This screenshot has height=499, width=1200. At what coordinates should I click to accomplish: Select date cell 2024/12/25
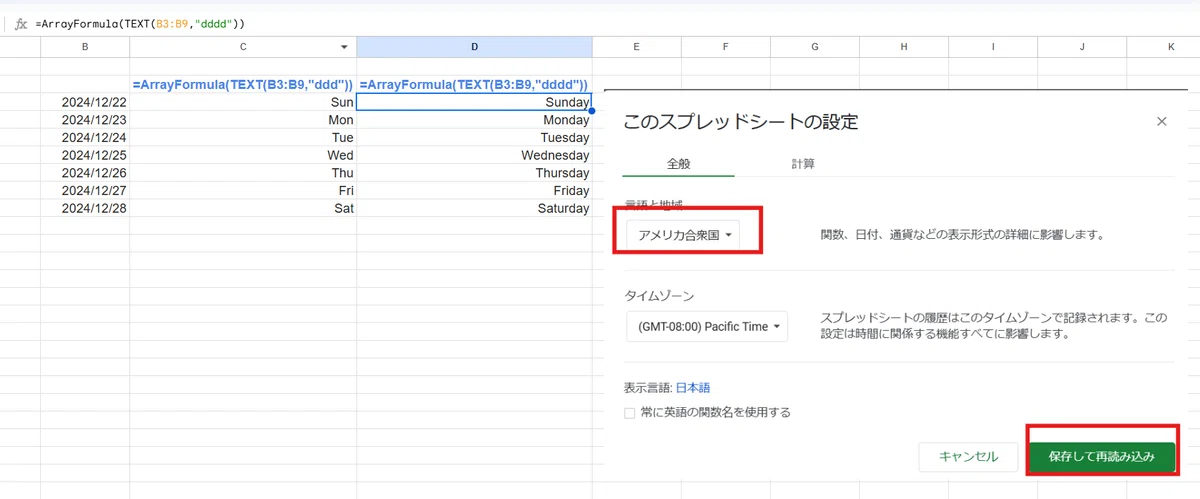(85, 155)
